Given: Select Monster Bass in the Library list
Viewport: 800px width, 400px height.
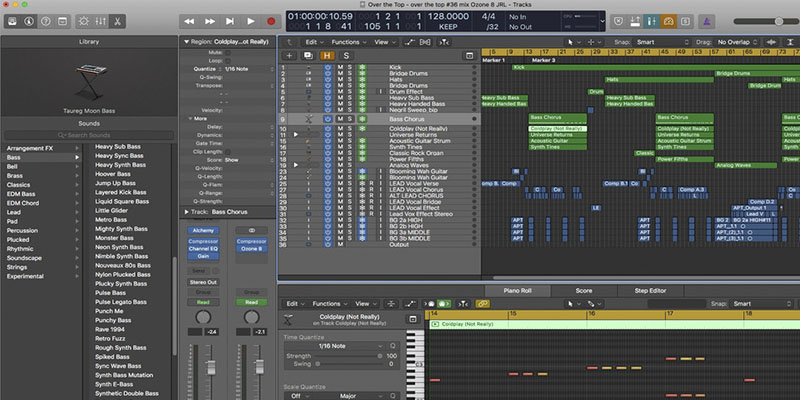Looking at the screenshot, I should click(x=114, y=238).
